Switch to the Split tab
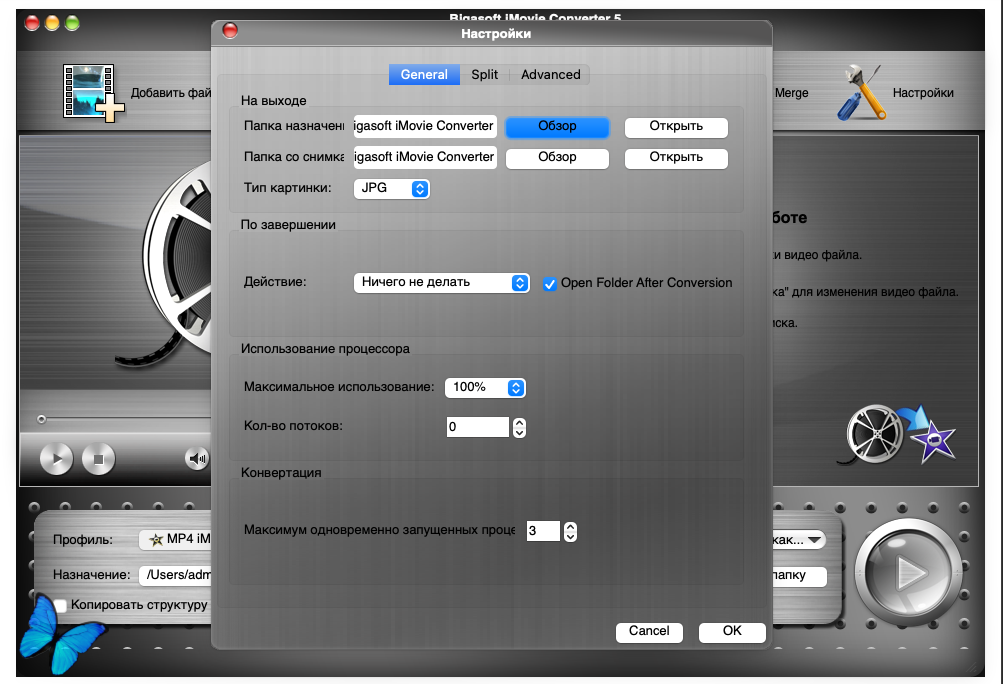Viewport: 1003px width, 684px height. coord(484,74)
